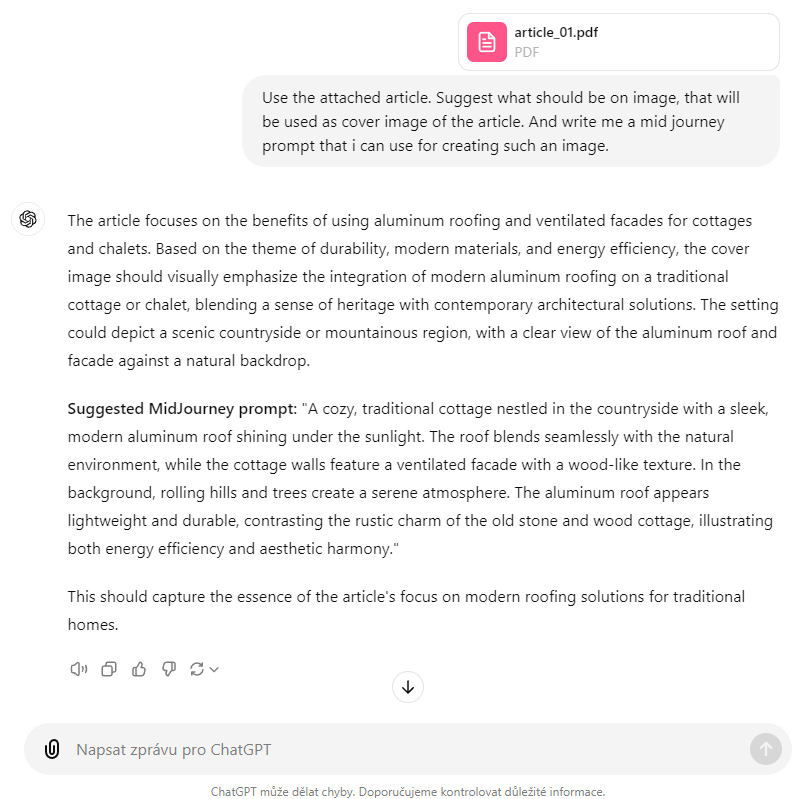
Task: Click the closing 'This should capture' paragraph
Action: click(406, 610)
